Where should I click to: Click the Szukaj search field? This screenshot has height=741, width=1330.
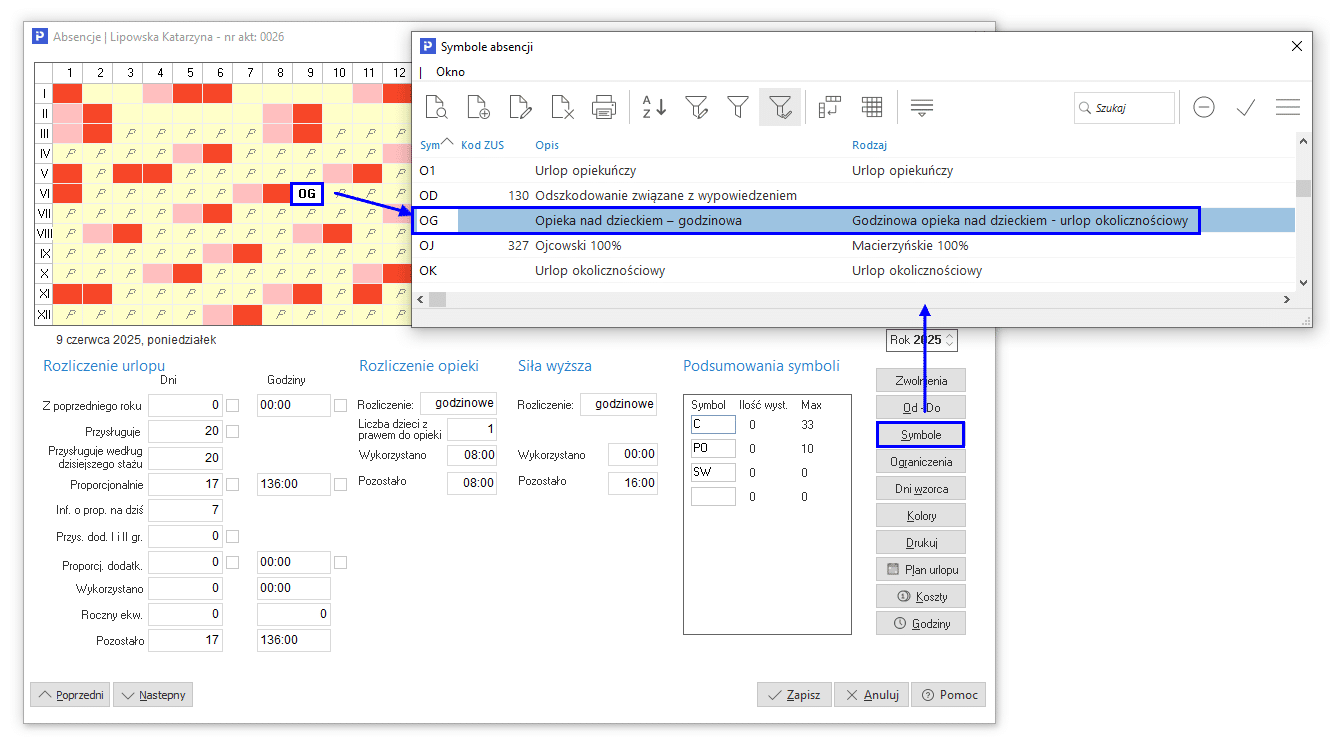1130,107
